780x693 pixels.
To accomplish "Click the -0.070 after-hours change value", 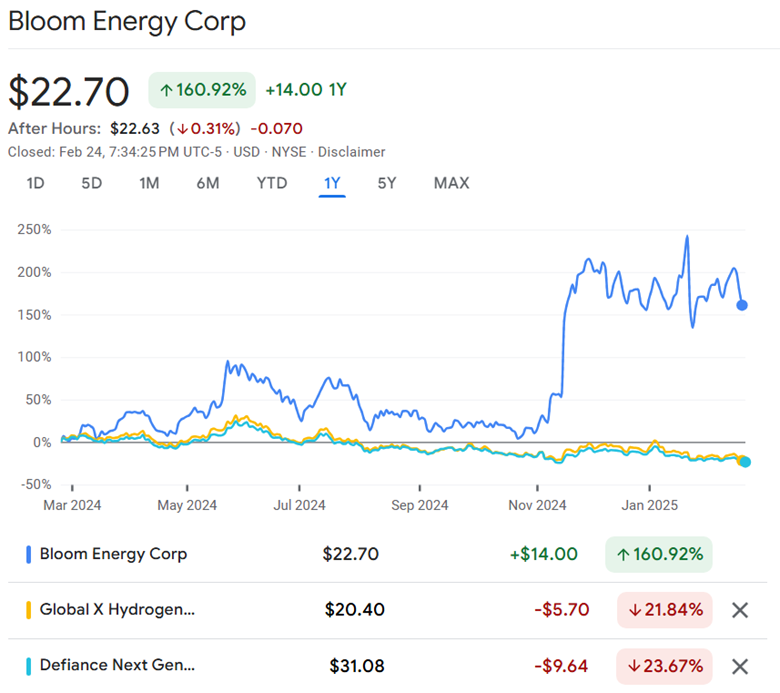I will 277,129.
